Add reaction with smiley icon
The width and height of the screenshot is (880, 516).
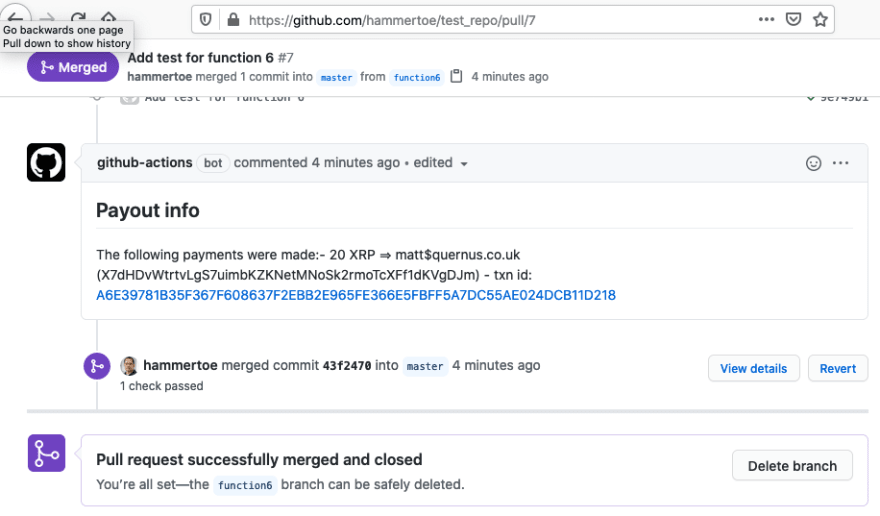[813, 163]
